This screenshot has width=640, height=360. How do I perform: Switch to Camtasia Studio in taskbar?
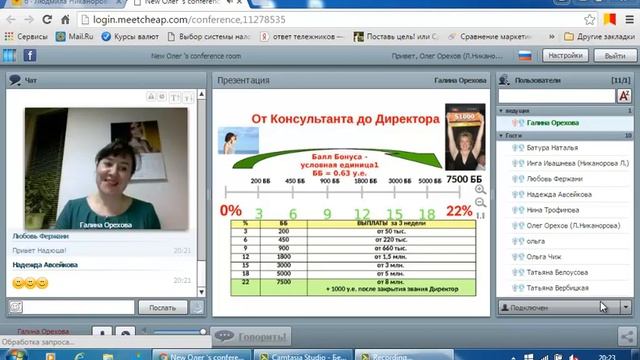[303, 356]
